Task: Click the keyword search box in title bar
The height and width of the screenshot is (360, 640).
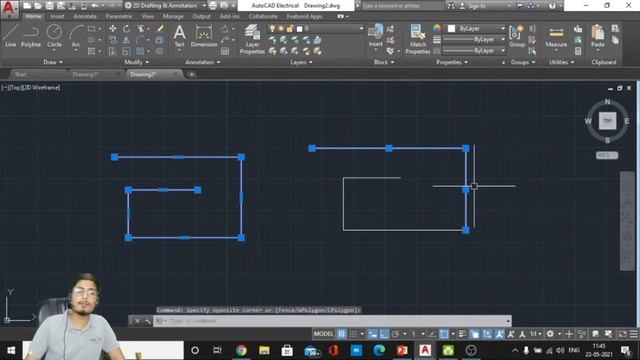Action: tap(402, 6)
